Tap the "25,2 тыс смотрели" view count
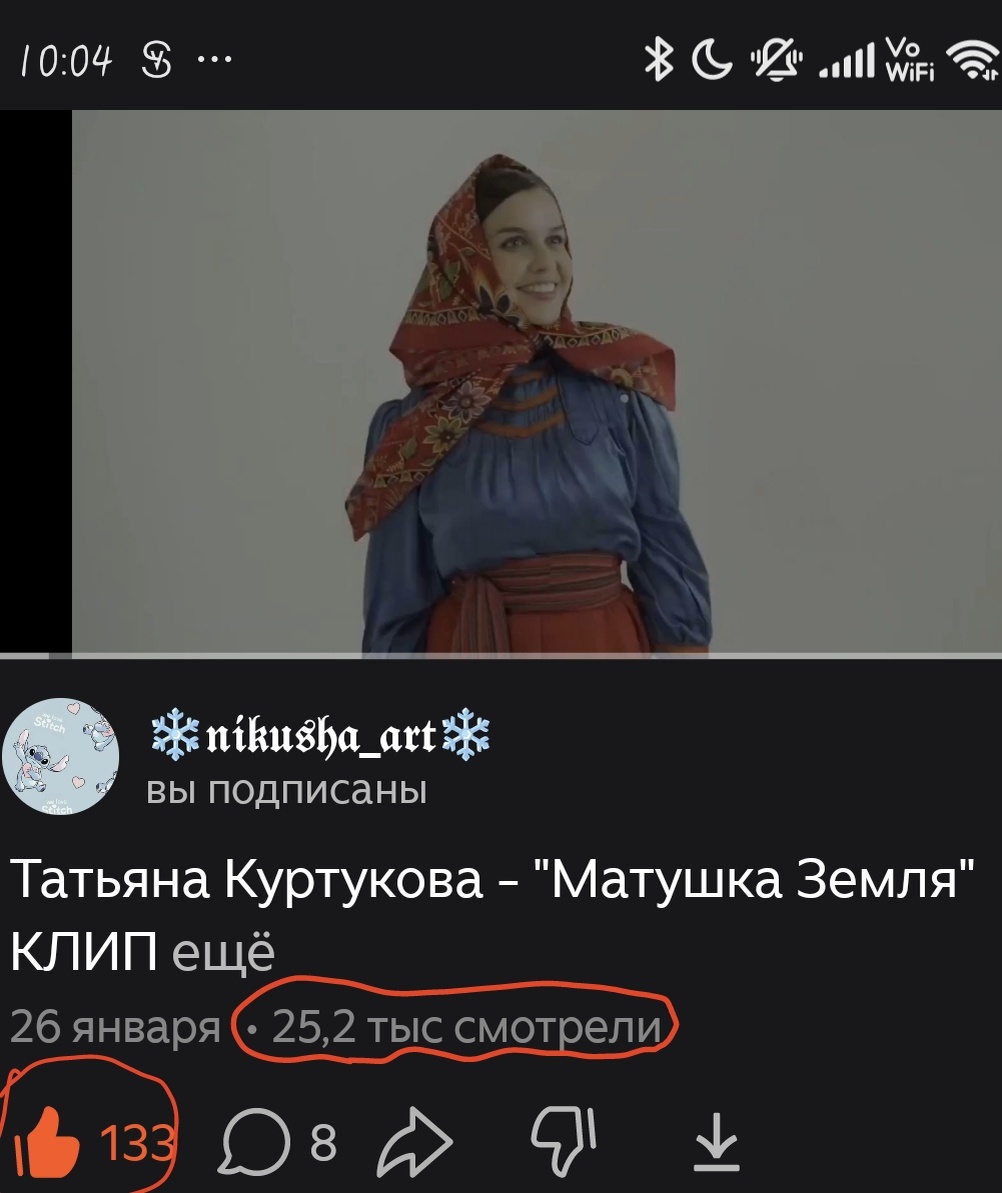Screen dimensions: 1002x1193 [466, 1026]
